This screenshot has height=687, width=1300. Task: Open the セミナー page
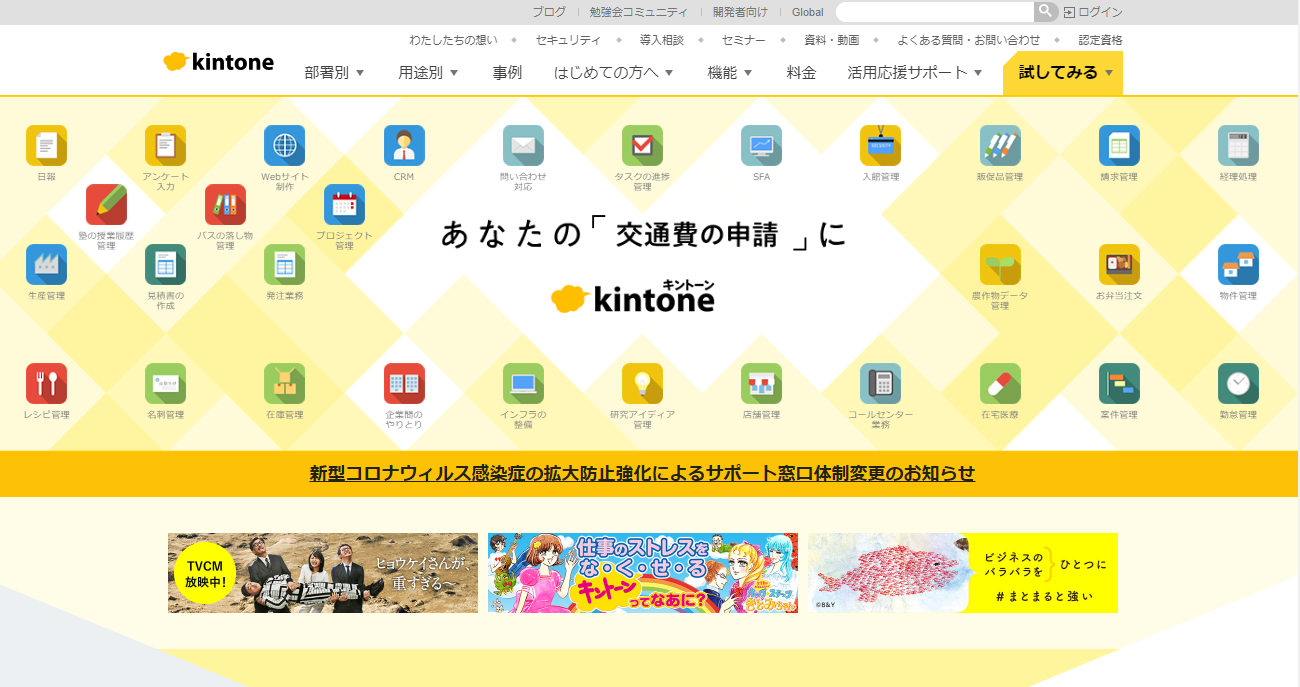click(744, 40)
